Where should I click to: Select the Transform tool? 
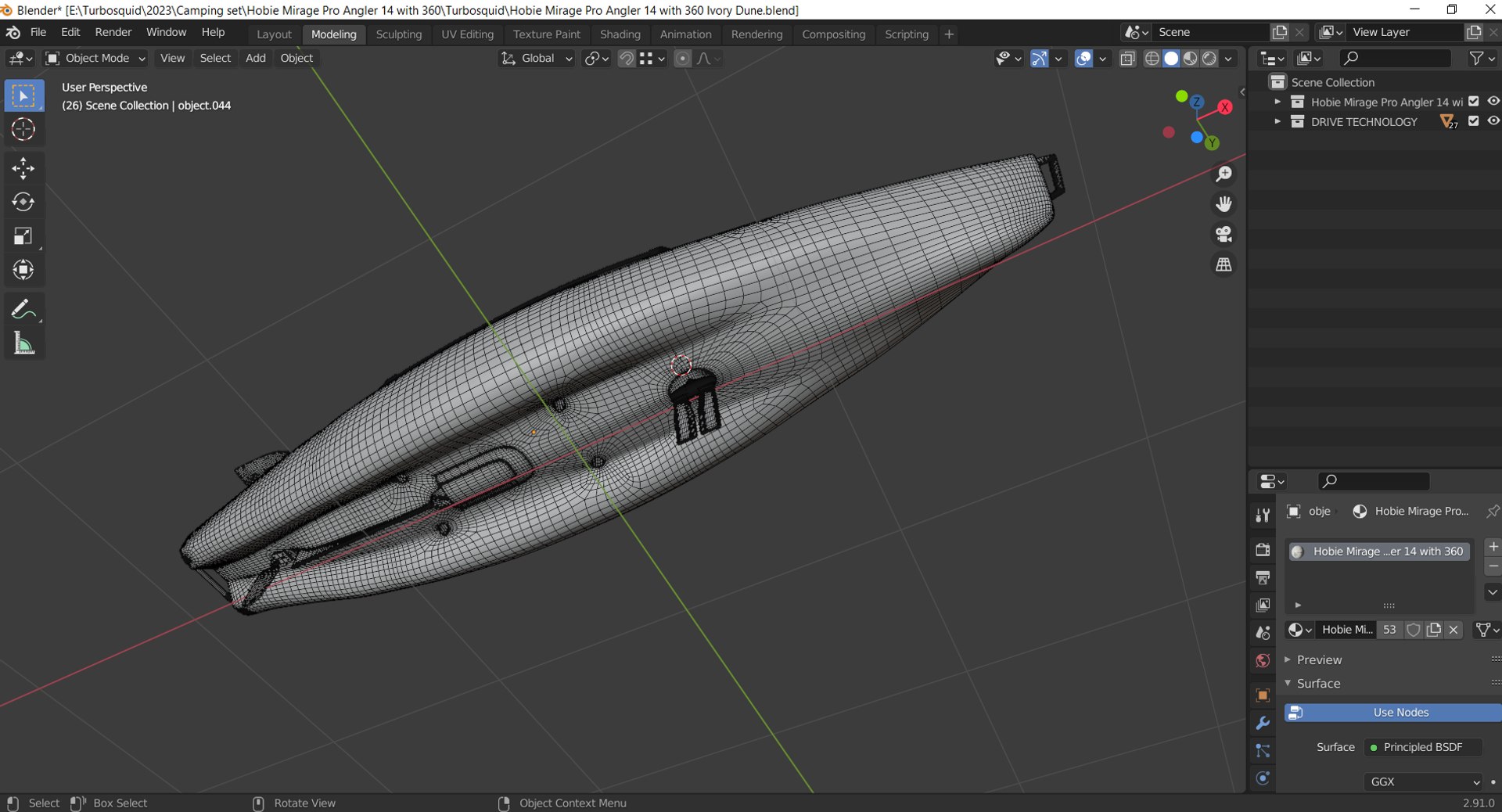pos(23,270)
